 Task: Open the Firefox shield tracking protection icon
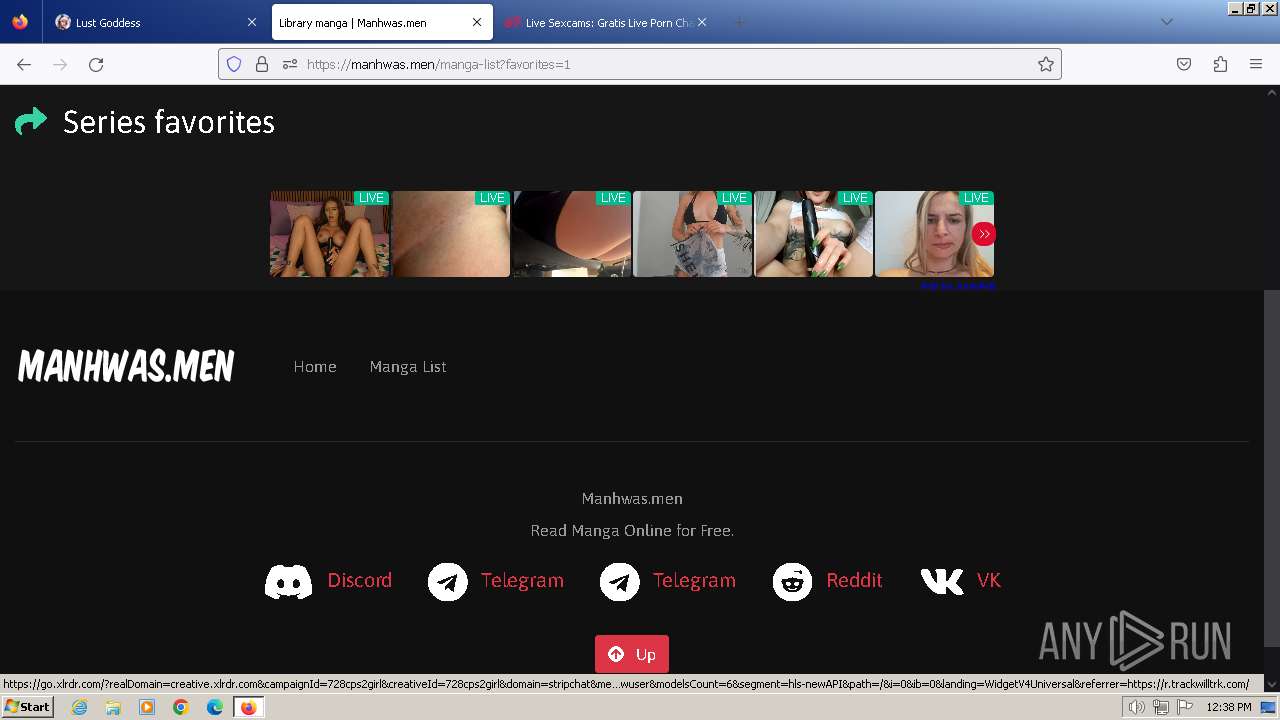tap(234, 64)
